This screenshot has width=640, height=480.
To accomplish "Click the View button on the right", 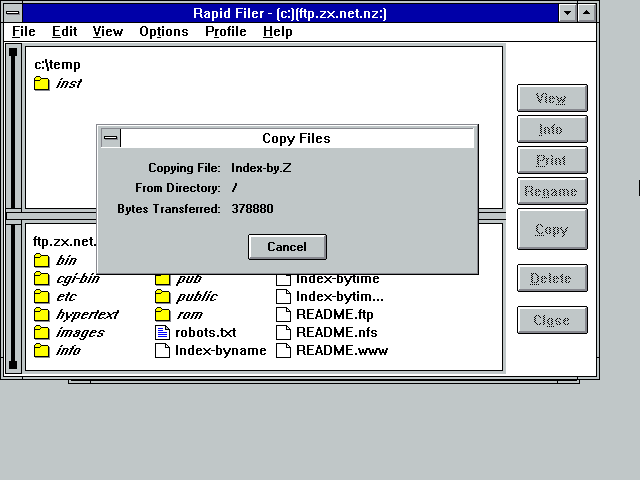I will pyautogui.click(x=552, y=98).
